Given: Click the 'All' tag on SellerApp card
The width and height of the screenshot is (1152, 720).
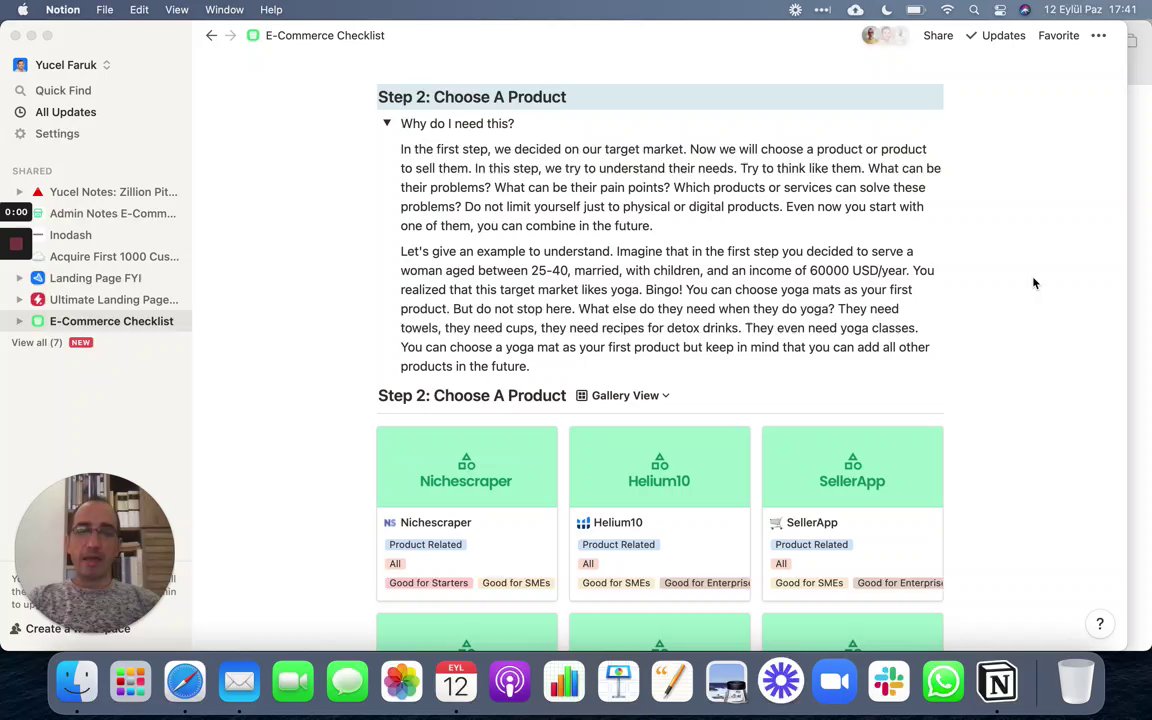Looking at the screenshot, I should point(781,564).
